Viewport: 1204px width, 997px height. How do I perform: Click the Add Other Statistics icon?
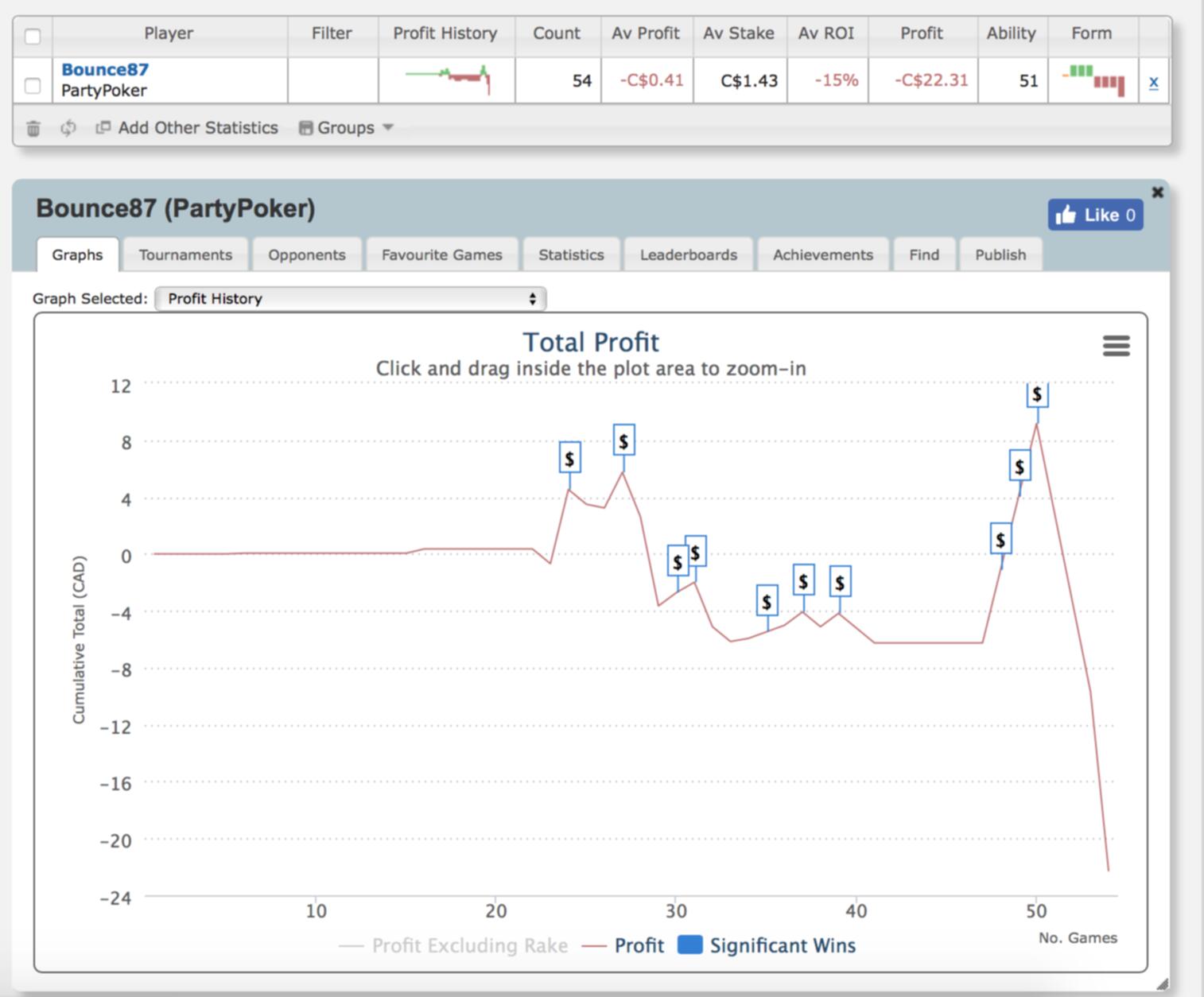point(103,128)
